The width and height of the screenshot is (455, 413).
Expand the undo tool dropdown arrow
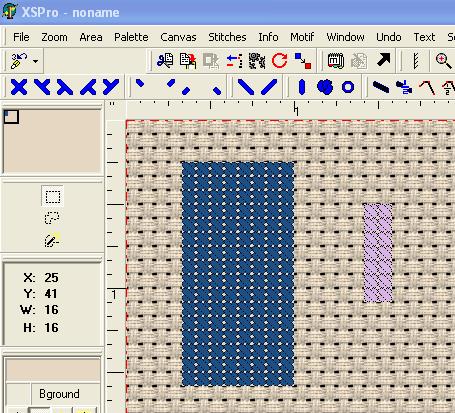point(35,61)
